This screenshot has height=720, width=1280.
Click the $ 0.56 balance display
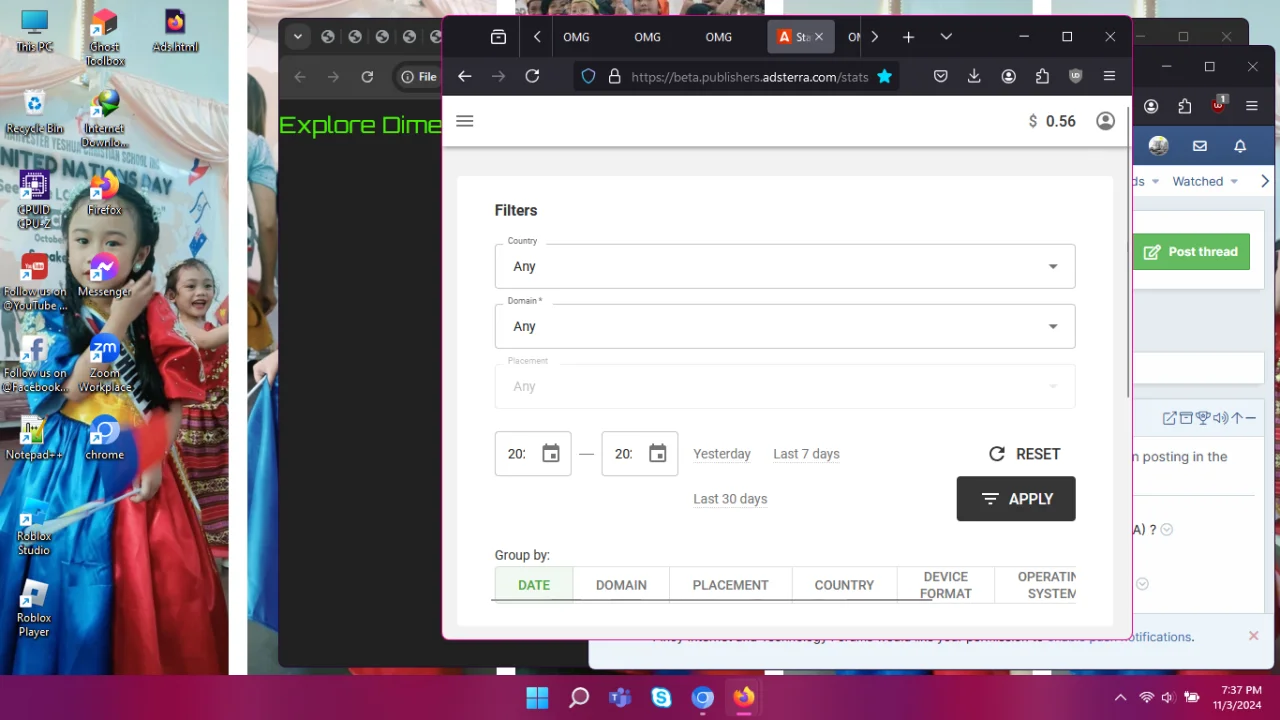tap(1052, 121)
